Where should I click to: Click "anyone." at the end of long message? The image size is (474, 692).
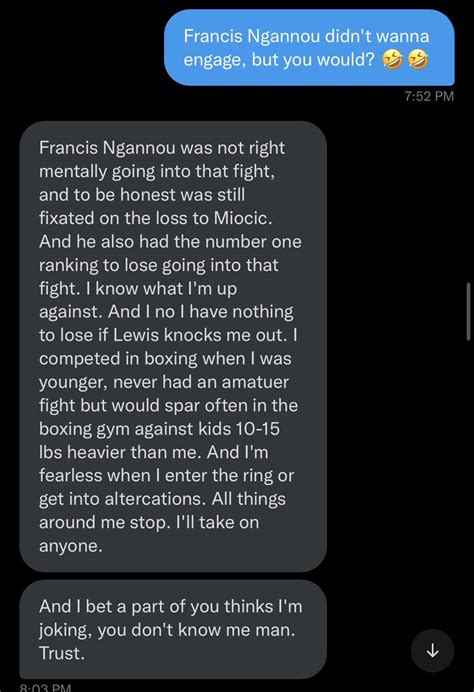coord(71,546)
